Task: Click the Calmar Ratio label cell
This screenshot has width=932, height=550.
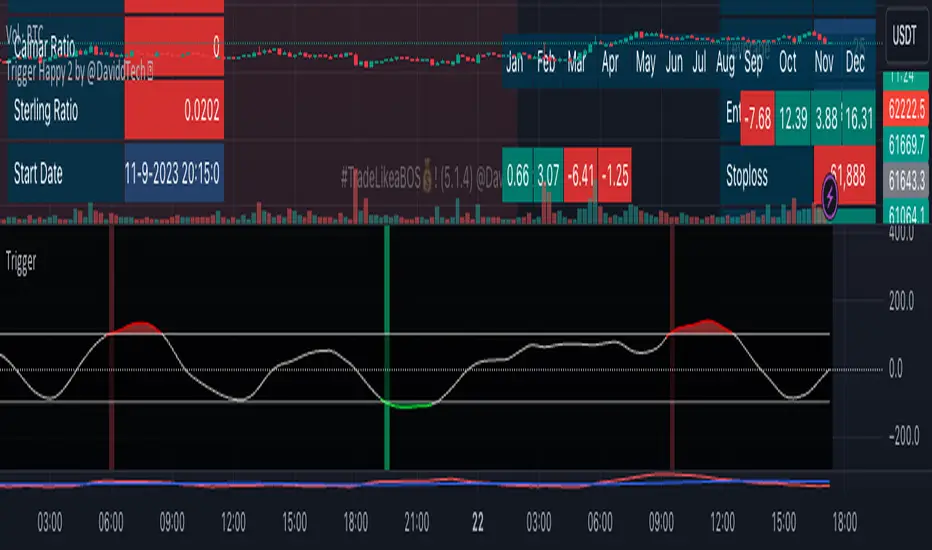Action: coord(66,46)
